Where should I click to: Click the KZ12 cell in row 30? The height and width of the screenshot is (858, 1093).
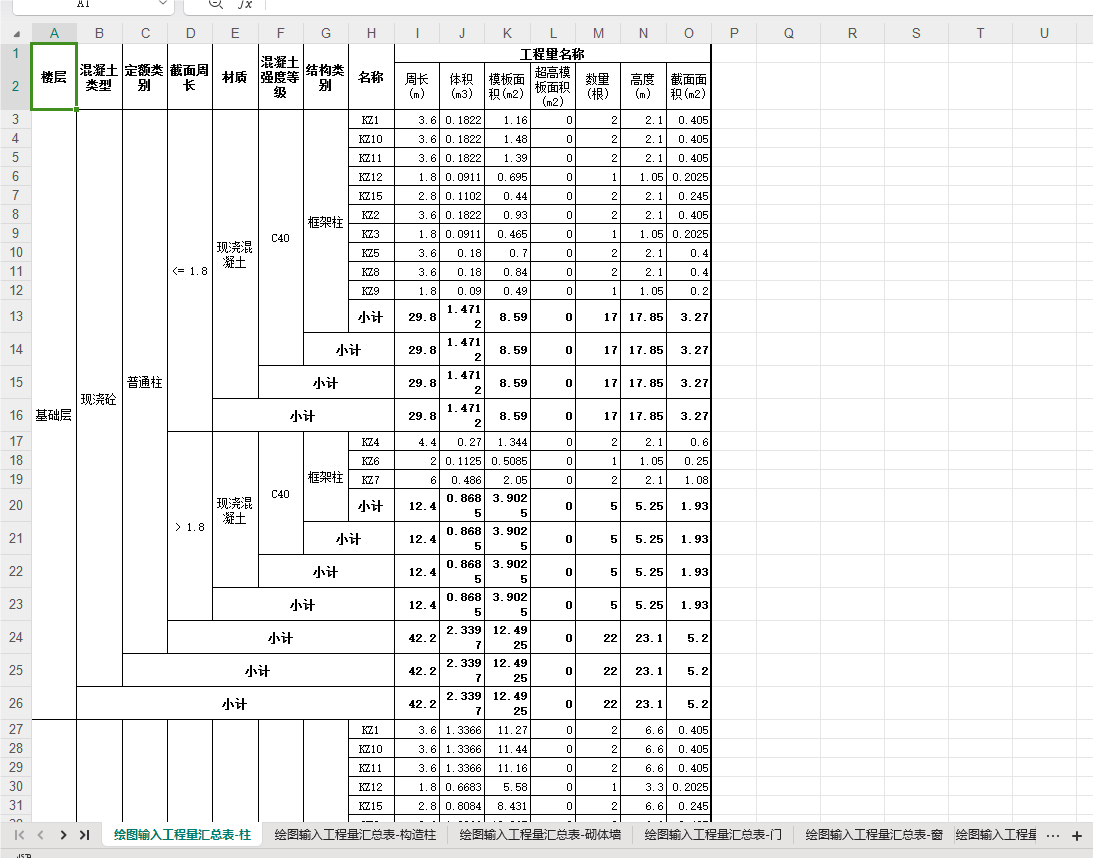point(372,787)
